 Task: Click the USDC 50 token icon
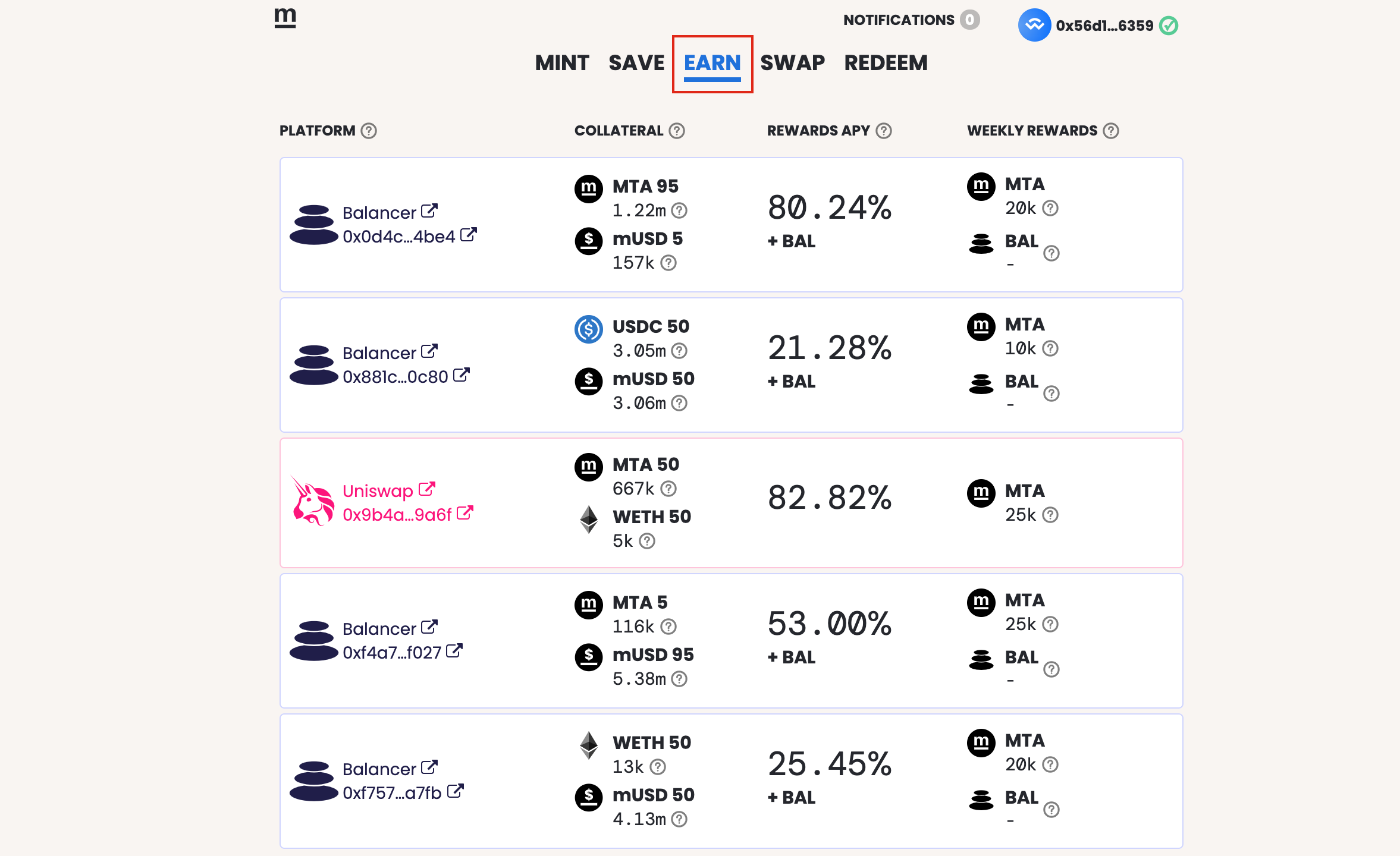589,329
